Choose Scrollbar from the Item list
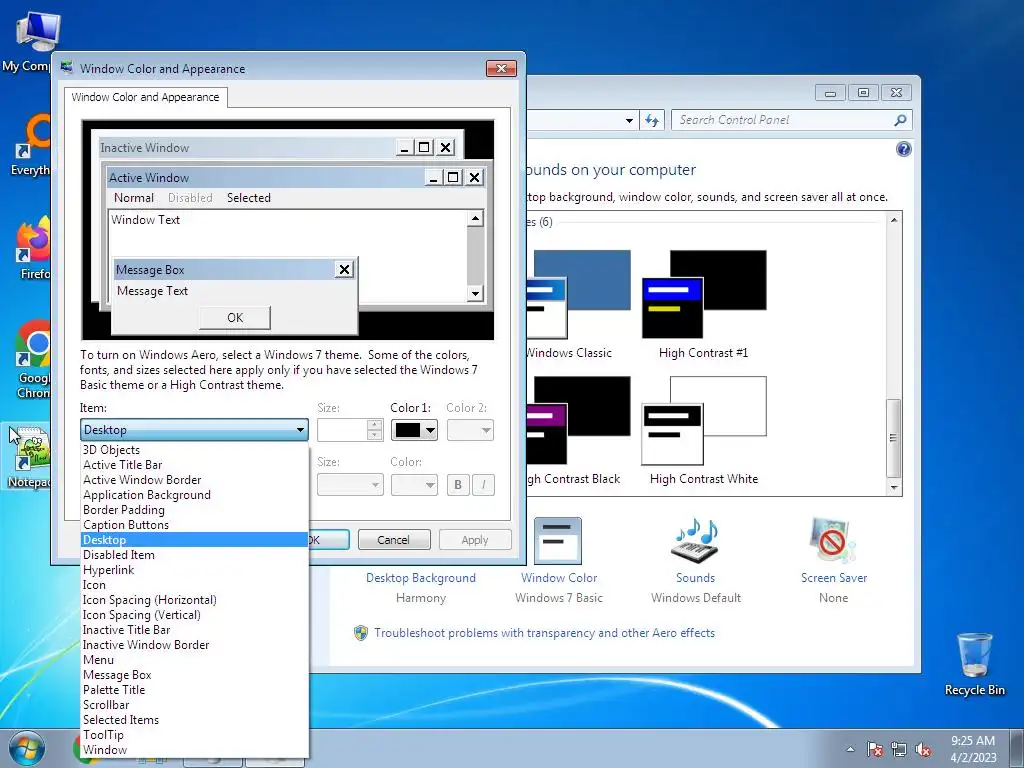Viewport: 1024px width, 768px height. 195,705
